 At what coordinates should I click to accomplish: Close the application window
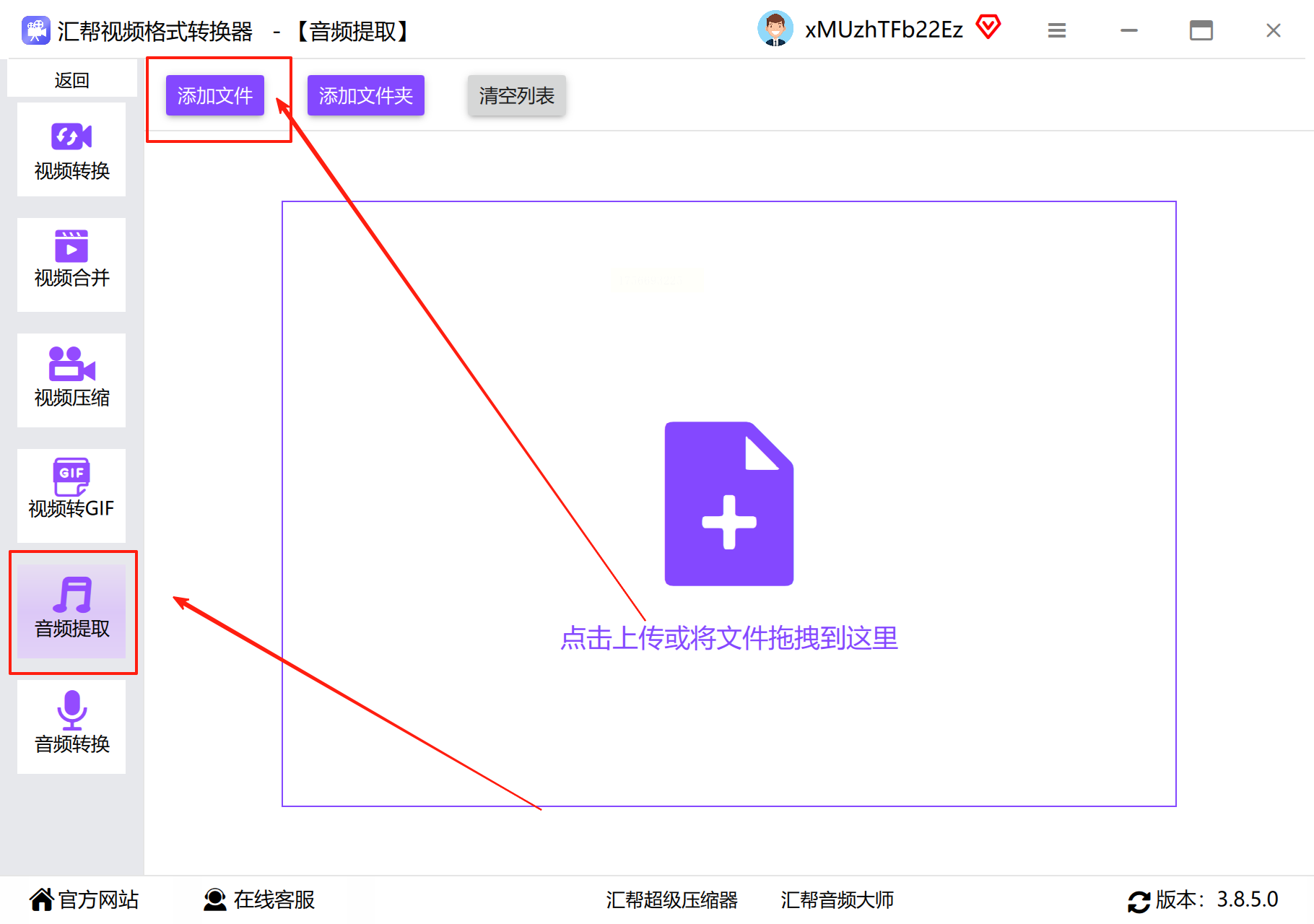(1274, 30)
